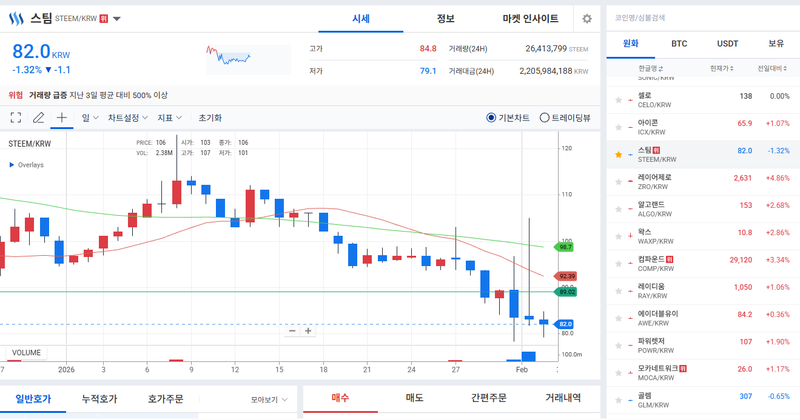This screenshot has width=800, height=420.
Task: Star the CELO/KRW coin as favorite
Action: tap(618, 100)
